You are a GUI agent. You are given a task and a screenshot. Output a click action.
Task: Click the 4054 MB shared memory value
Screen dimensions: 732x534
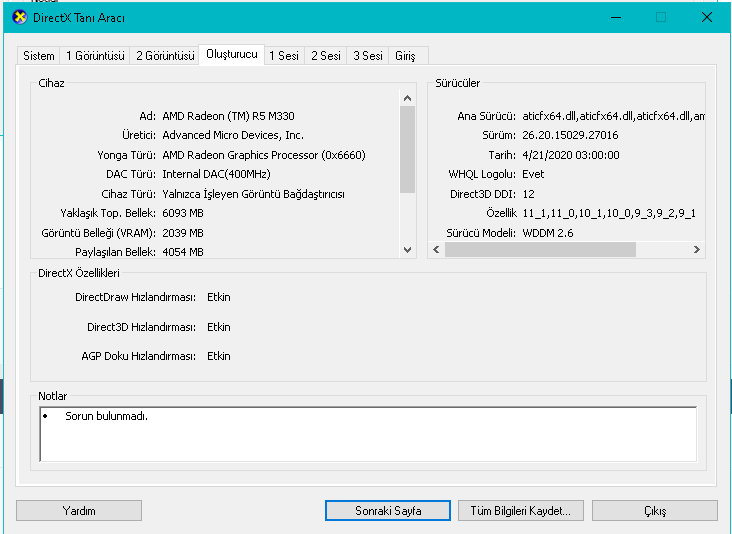[183, 252]
